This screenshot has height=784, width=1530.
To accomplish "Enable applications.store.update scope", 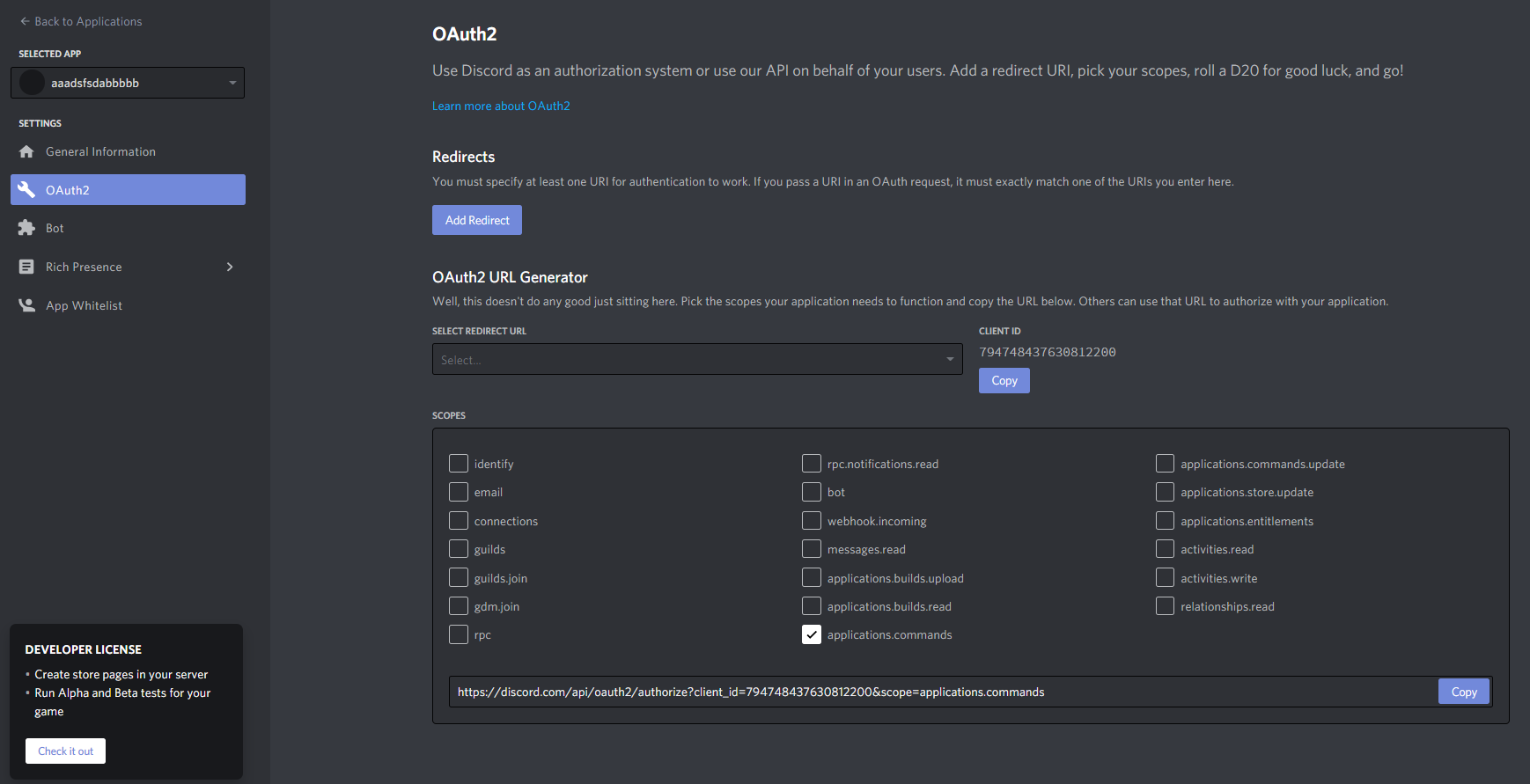I will tap(1165, 492).
